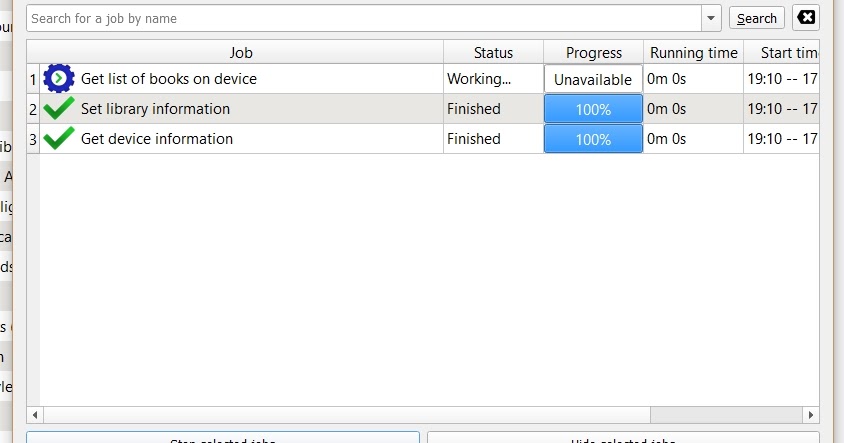This screenshot has height=443, width=844.
Task: Click the clear search icon next to Search
Action: click(806, 18)
